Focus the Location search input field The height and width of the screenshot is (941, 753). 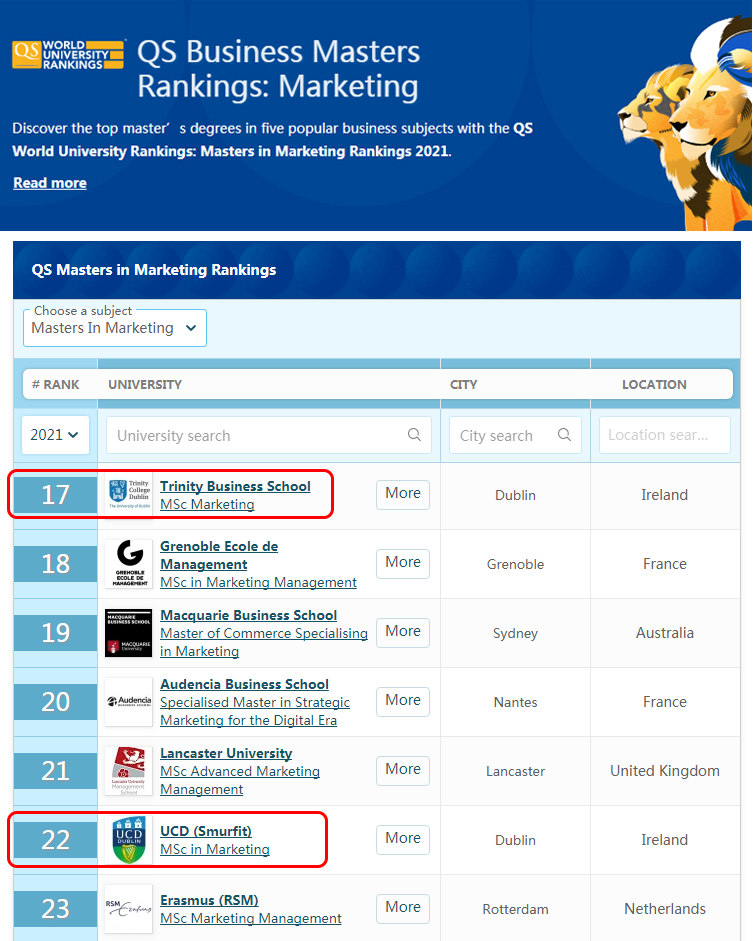[664, 435]
